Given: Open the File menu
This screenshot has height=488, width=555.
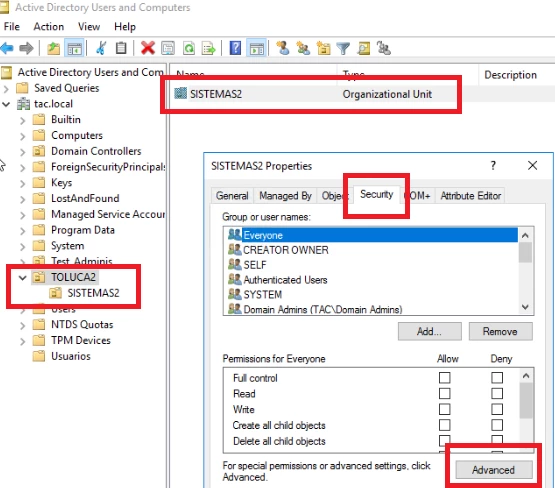Looking at the screenshot, I should 12,27.
